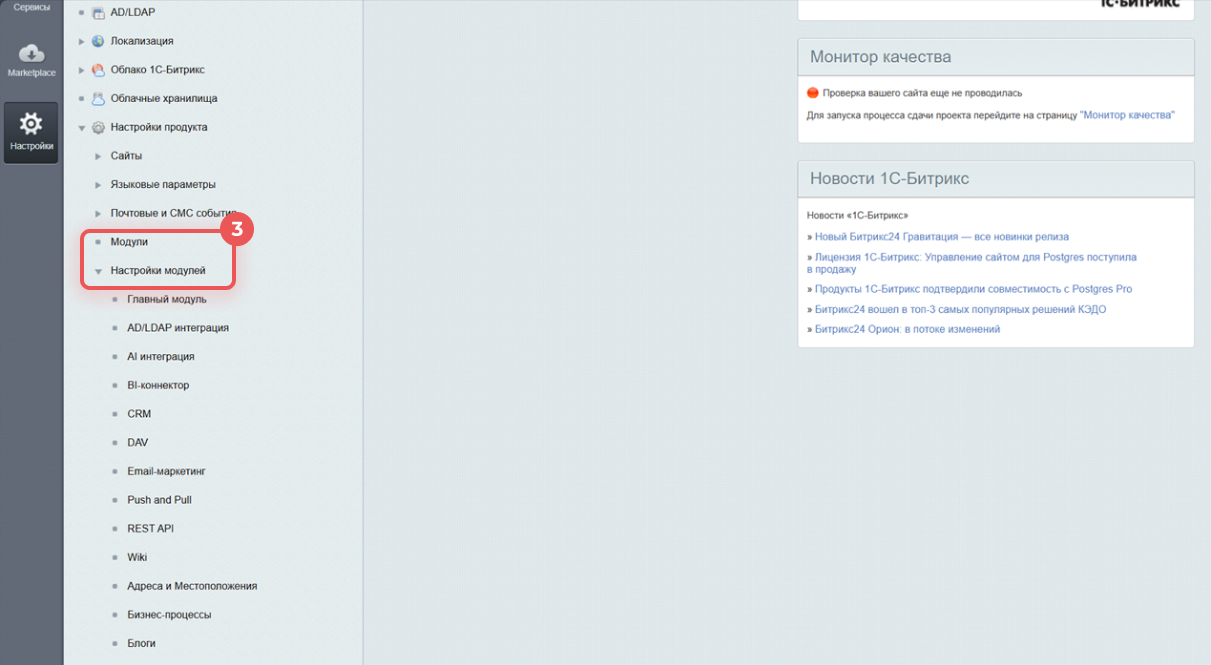Screen dimensions: 1211x665
Task: Open CRM module settings
Action: coord(139,414)
